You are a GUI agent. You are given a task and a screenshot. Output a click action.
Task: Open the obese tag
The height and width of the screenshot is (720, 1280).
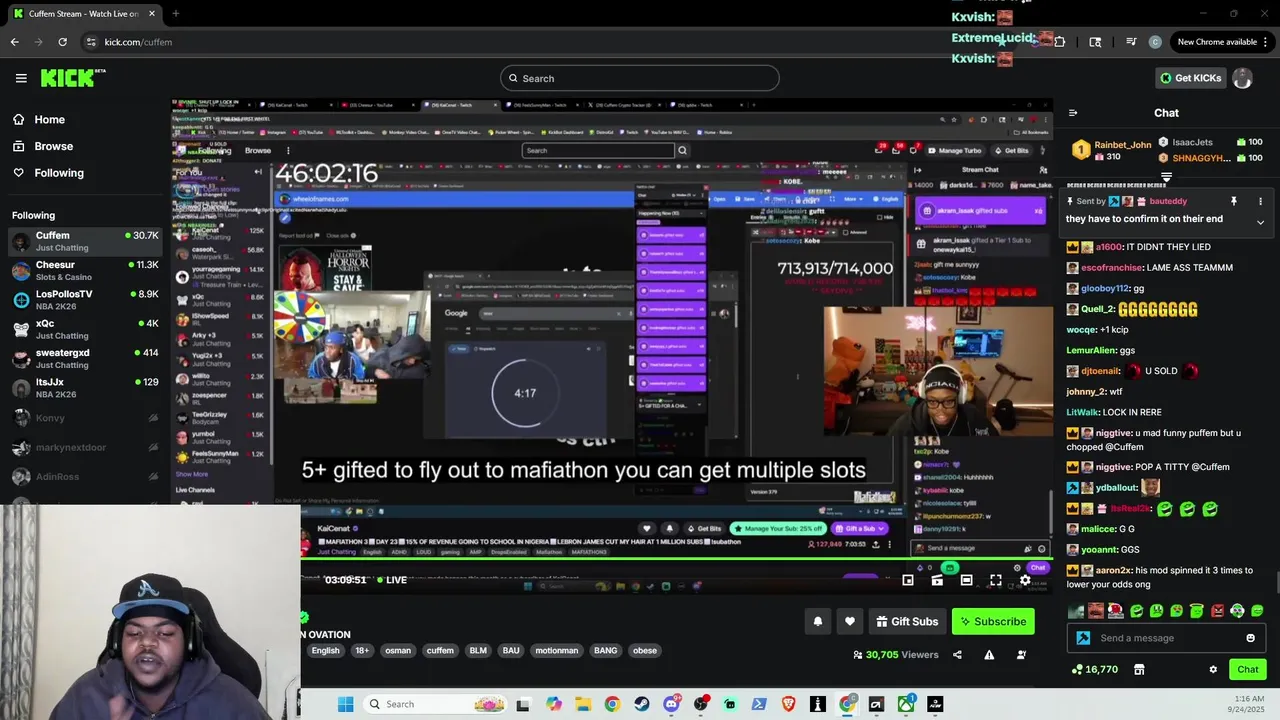pos(645,650)
